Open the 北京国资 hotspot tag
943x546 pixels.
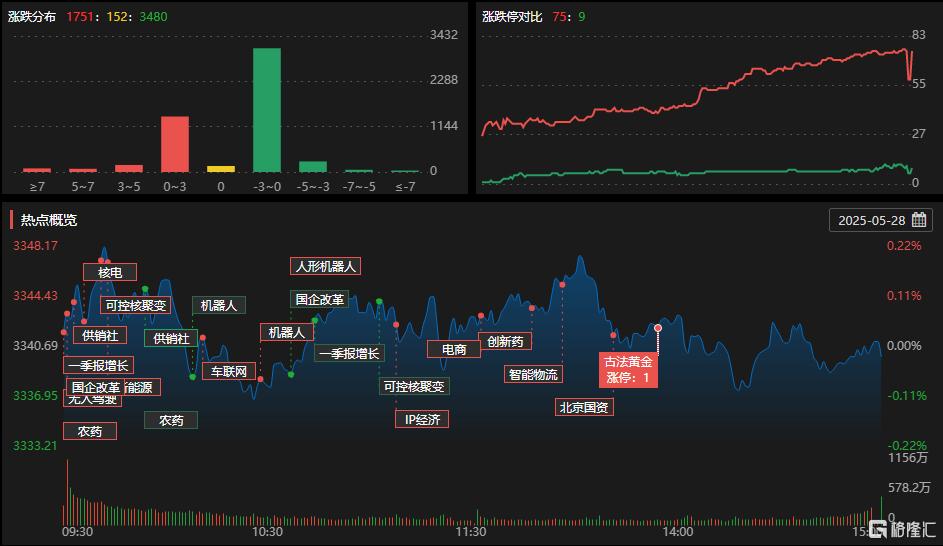583,407
